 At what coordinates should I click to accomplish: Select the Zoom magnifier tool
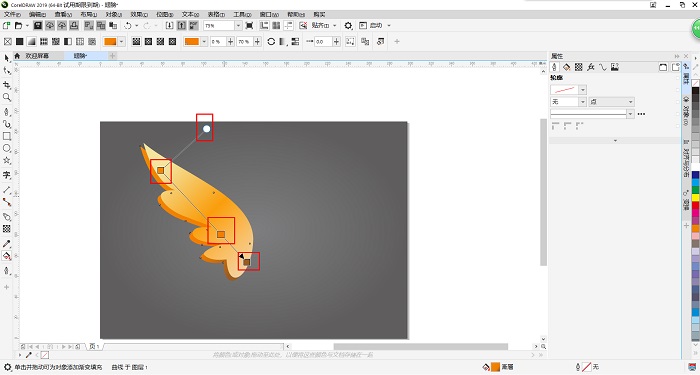click(7, 97)
